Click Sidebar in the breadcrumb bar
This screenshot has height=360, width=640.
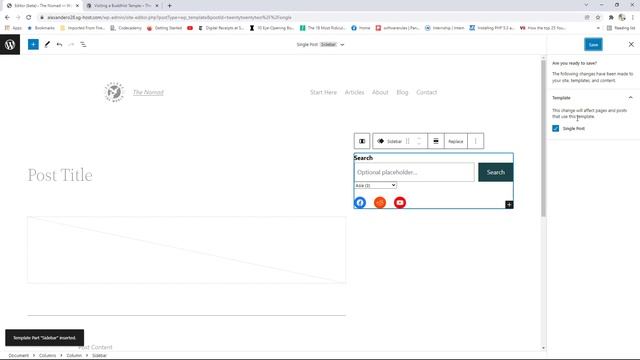coord(99,356)
